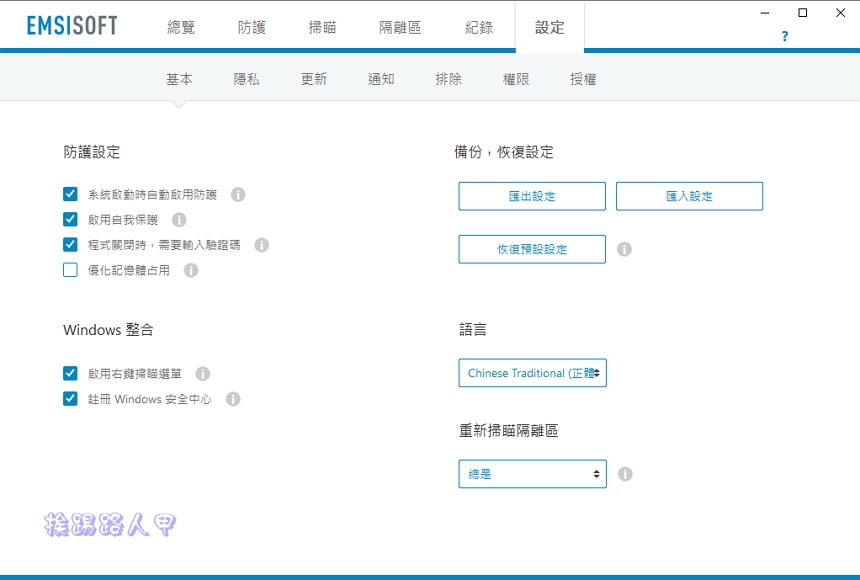The width and height of the screenshot is (860, 580).
Task: Open the 排除 settings sub-tab
Action: [x=449, y=79]
